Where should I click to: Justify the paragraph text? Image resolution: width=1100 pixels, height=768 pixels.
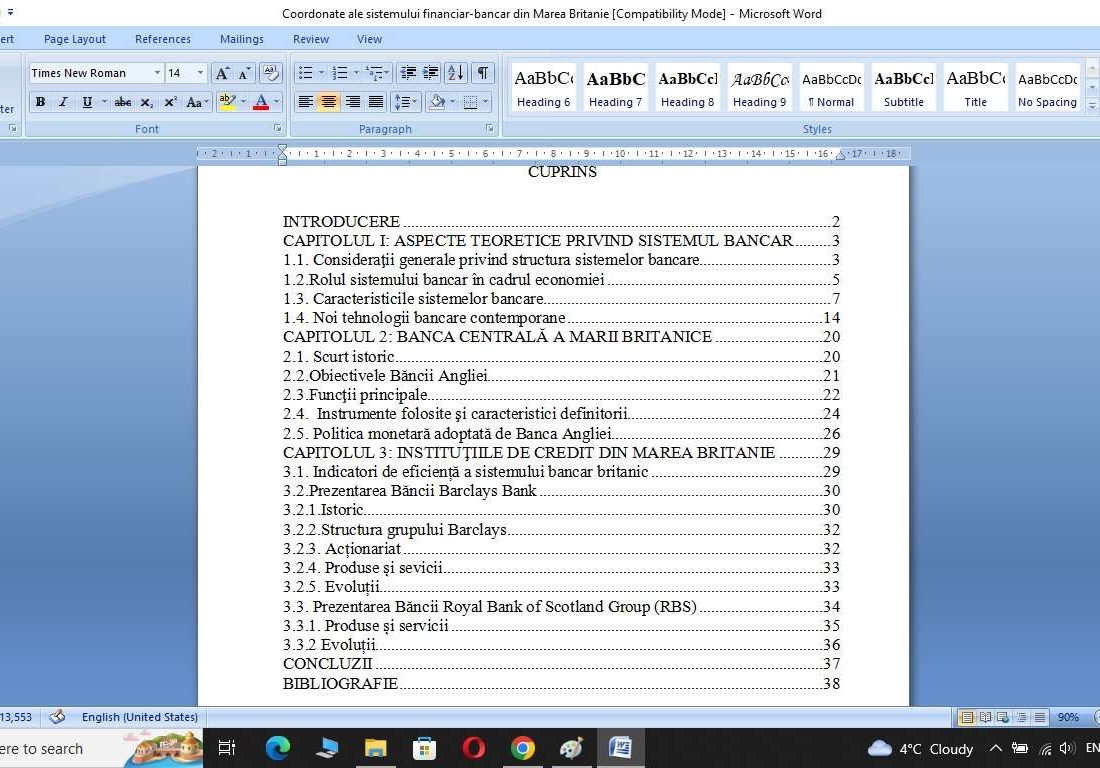[x=376, y=102]
